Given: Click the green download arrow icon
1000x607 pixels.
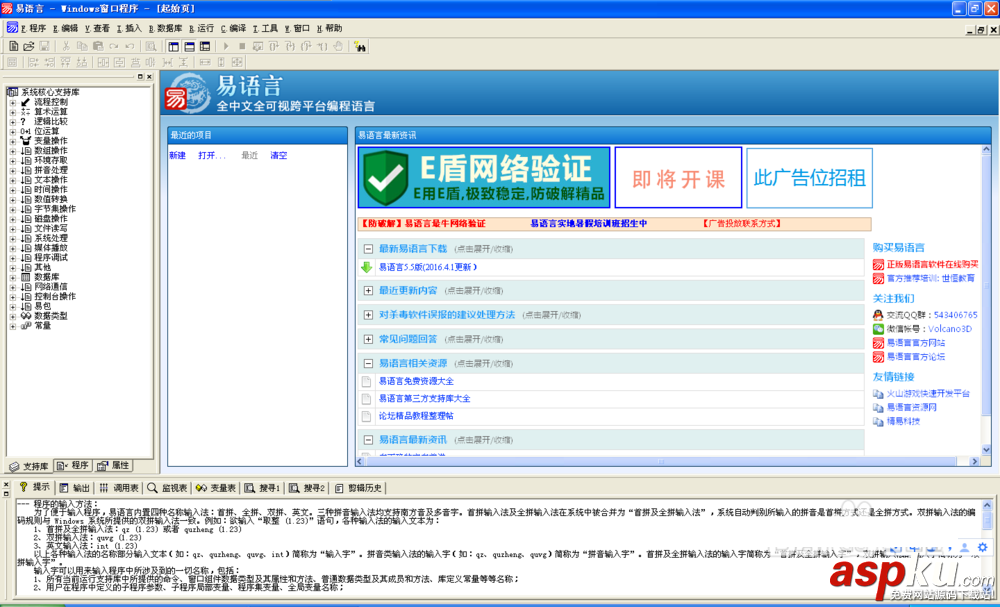Looking at the screenshot, I should 366,267.
